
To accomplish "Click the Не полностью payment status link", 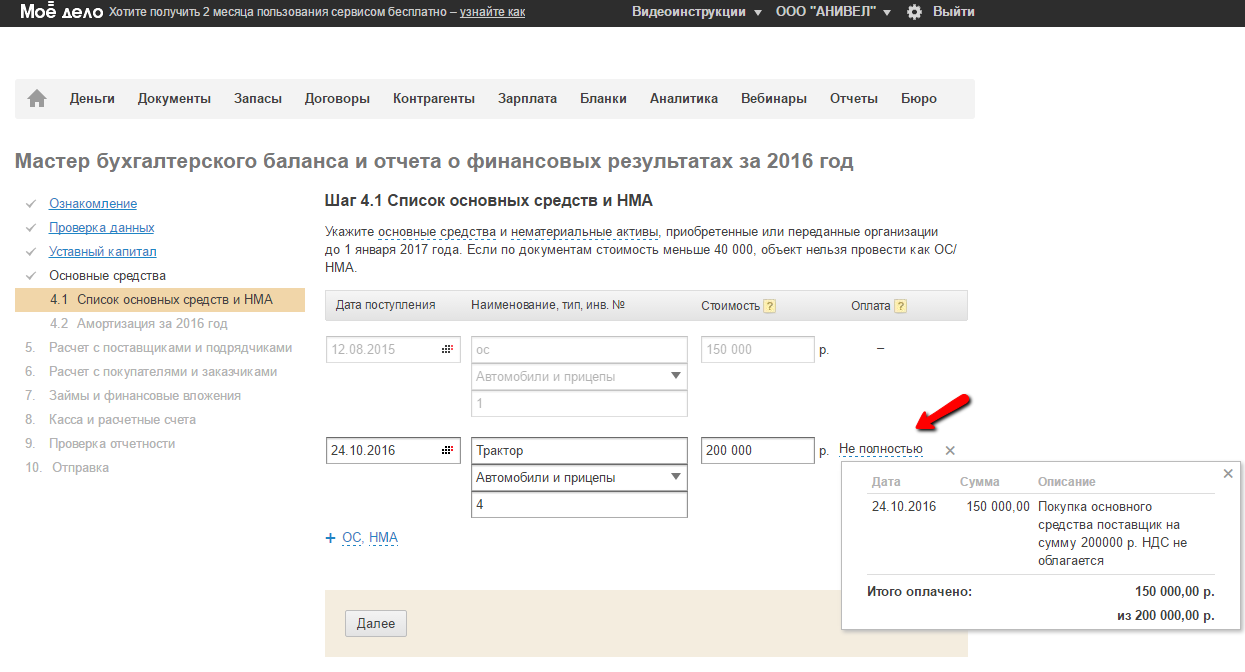I will [880, 450].
